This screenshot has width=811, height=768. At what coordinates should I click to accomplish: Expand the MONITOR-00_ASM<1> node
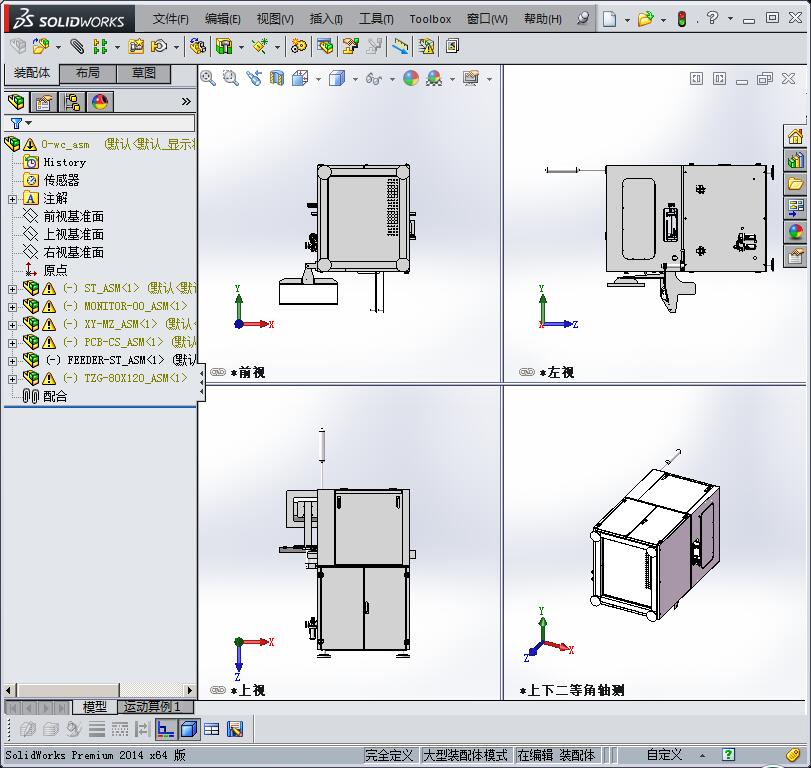tap(12, 307)
